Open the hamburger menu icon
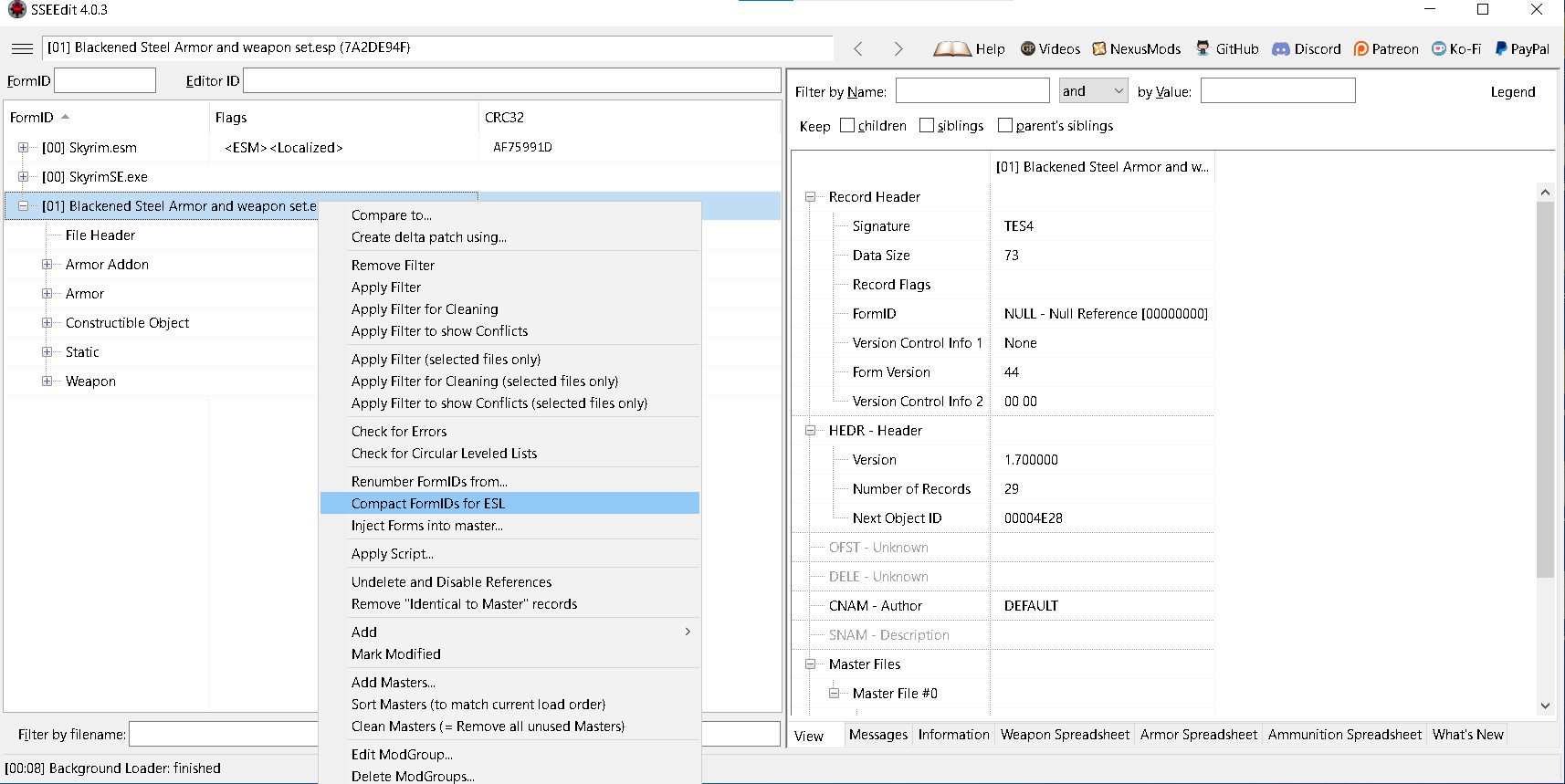 click(22, 48)
